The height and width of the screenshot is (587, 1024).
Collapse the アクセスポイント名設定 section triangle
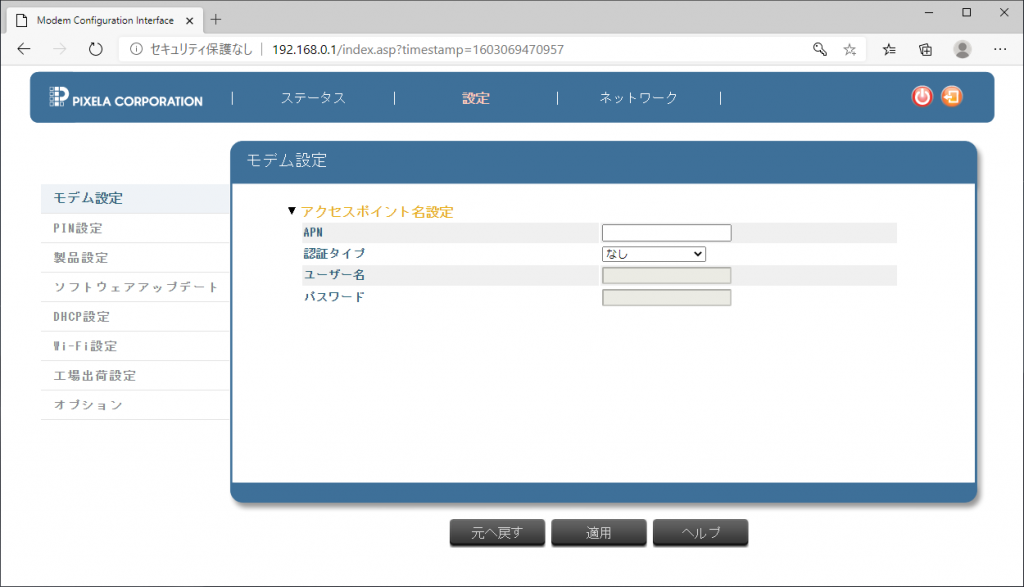click(x=292, y=212)
